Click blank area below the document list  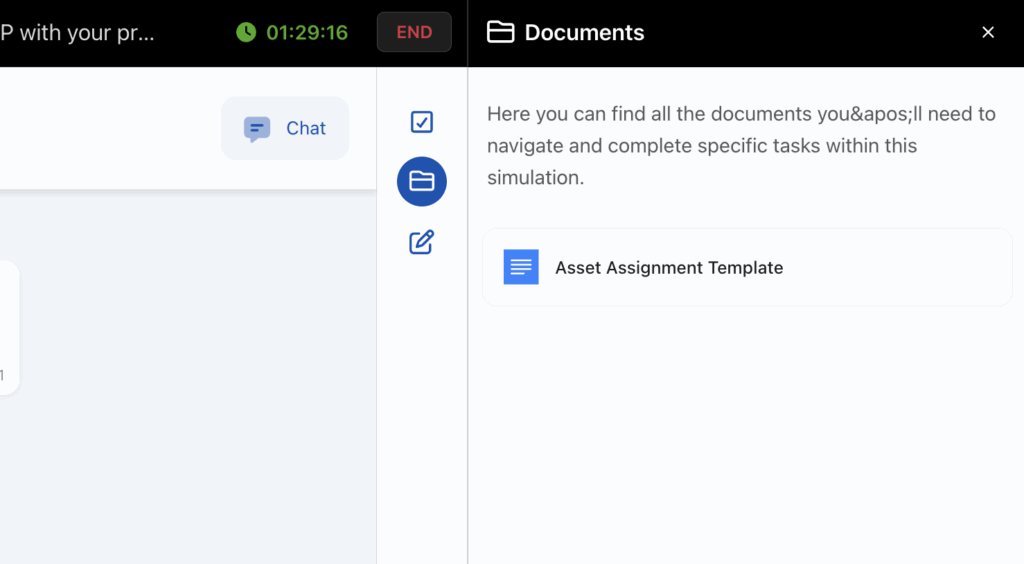[745, 430]
